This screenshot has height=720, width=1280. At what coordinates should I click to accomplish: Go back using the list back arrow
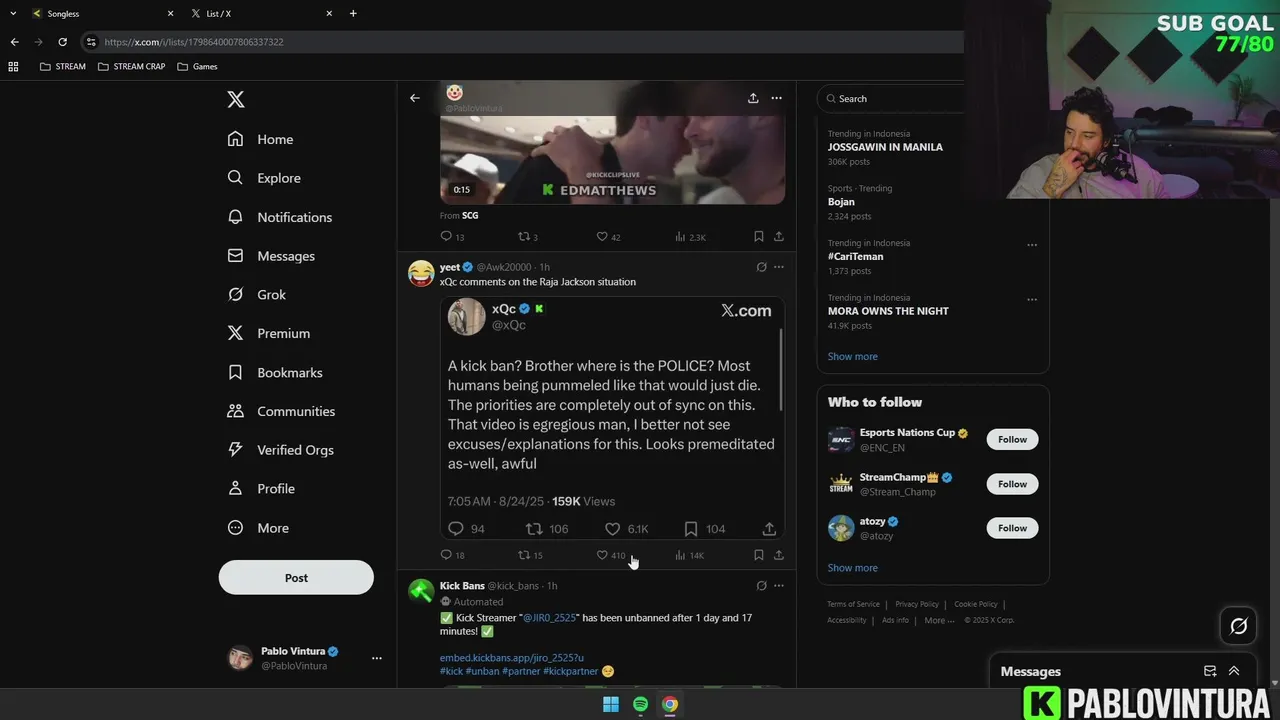tap(415, 98)
